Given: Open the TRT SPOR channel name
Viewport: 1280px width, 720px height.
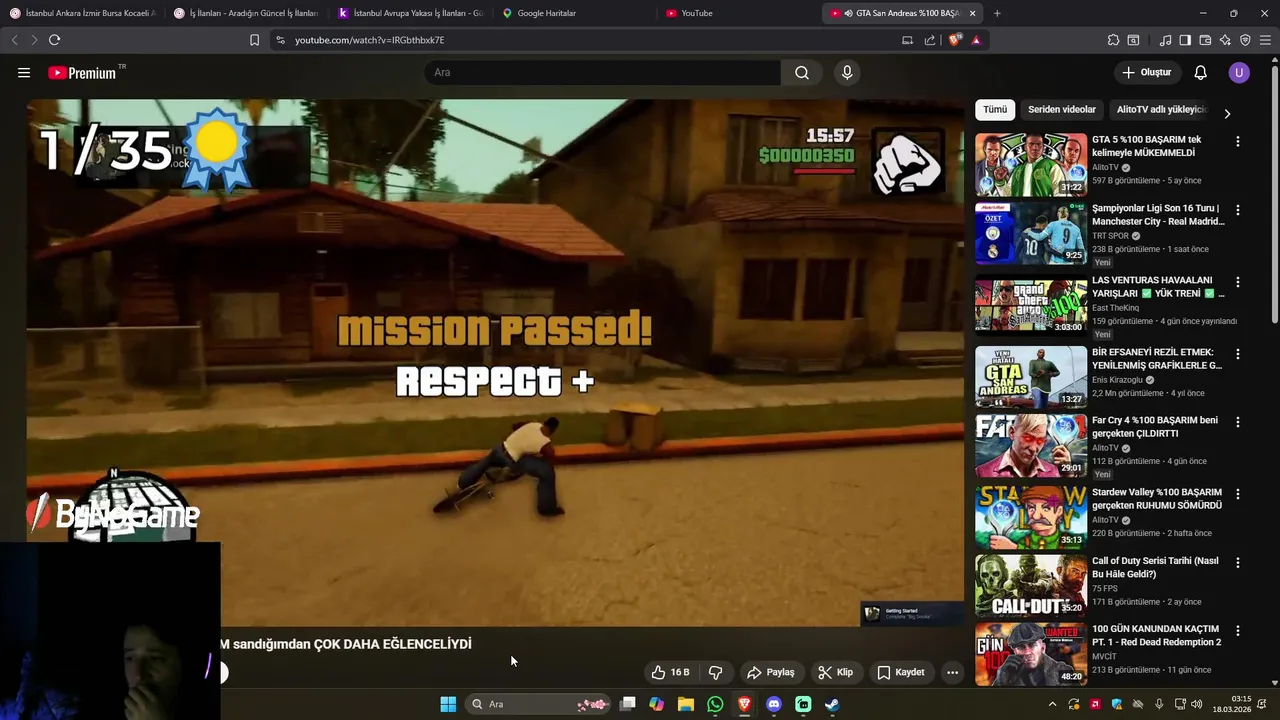Looking at the screenshot, I should click(x=1110, y=236).
